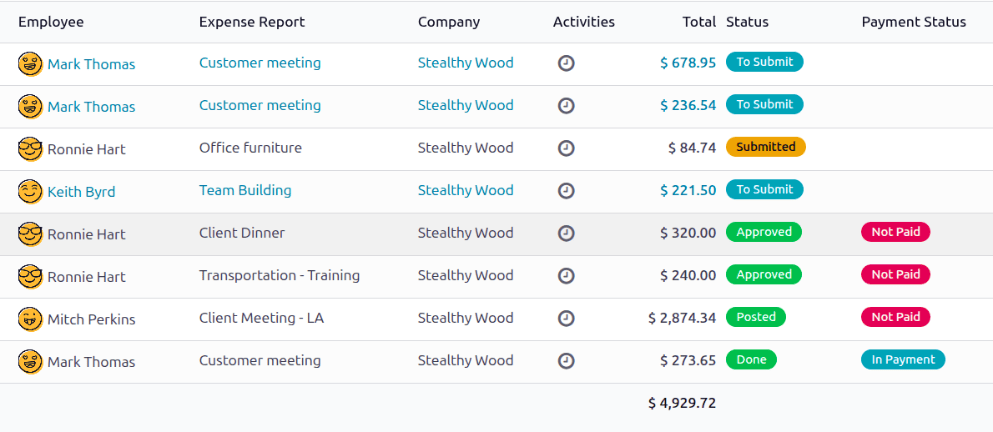Open the Team Building expense report link

pyautogui.click(x=245, y=190)
